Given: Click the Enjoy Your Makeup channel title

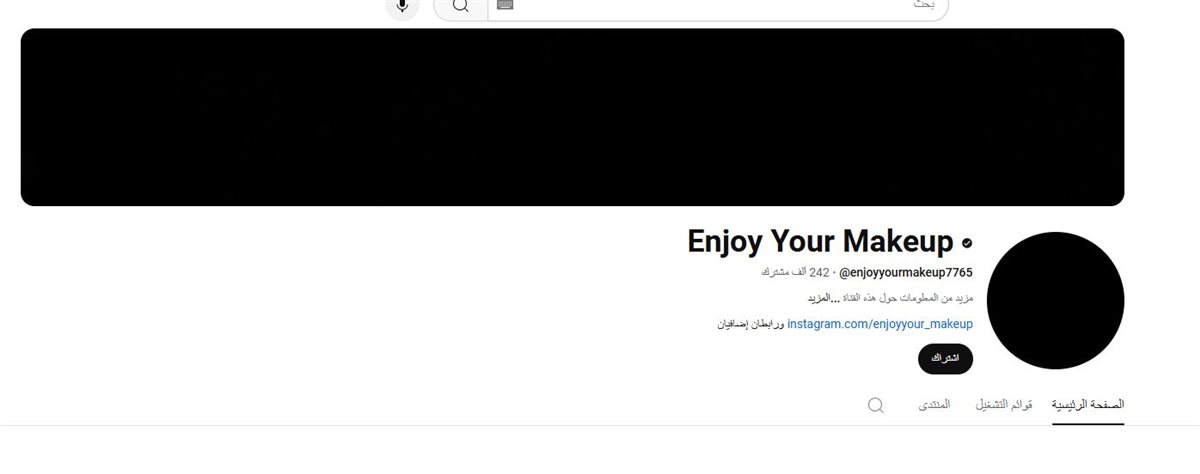Looking at the screenshot, I should click(821, 242).
